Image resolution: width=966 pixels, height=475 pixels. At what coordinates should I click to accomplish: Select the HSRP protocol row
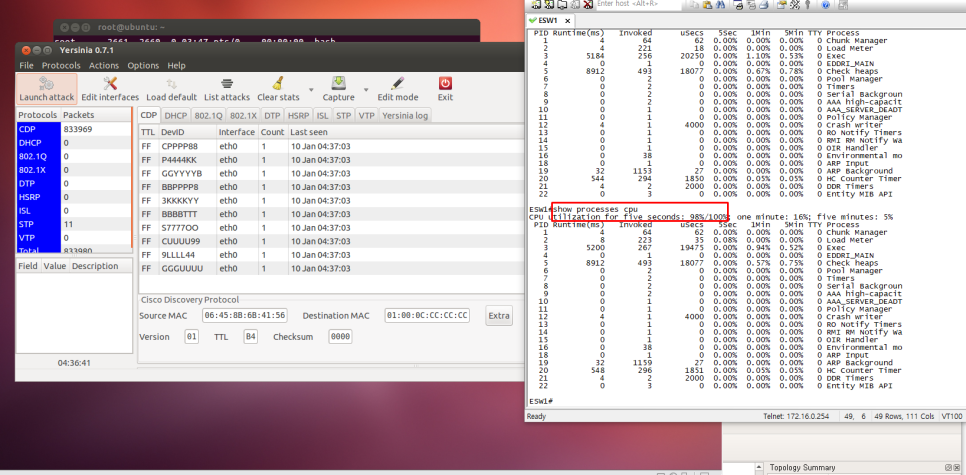(73, 197)
